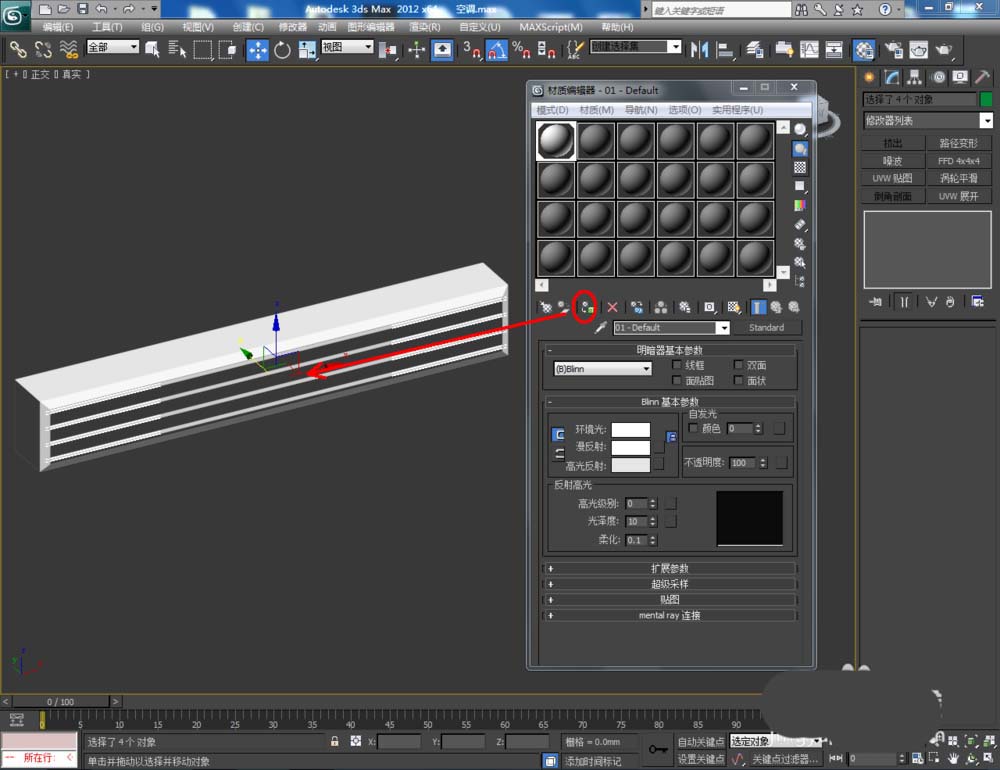This screenshot has width=1000, height=770.
Task: Open the Modify panel tab icon
Action: coord(892,78)
